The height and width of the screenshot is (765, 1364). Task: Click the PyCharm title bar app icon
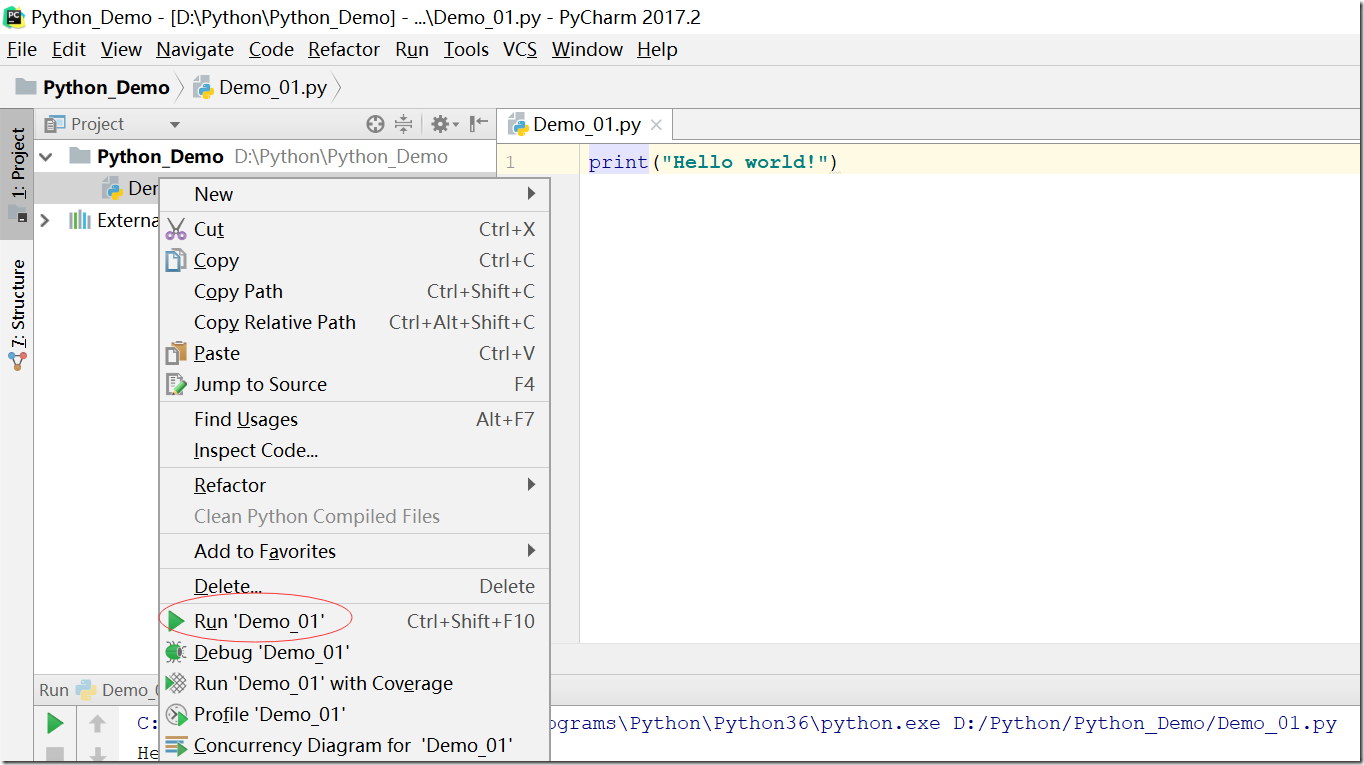pos(14,16)
